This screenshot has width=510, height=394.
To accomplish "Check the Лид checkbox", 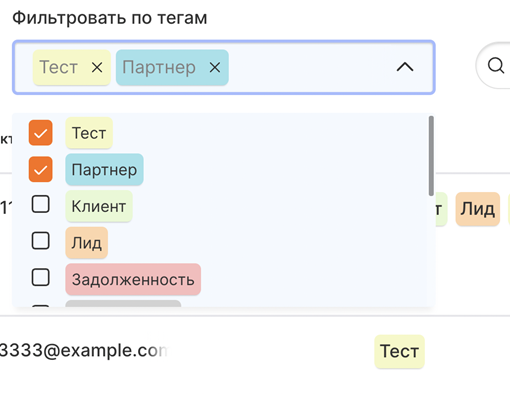I will pos(41,241).
